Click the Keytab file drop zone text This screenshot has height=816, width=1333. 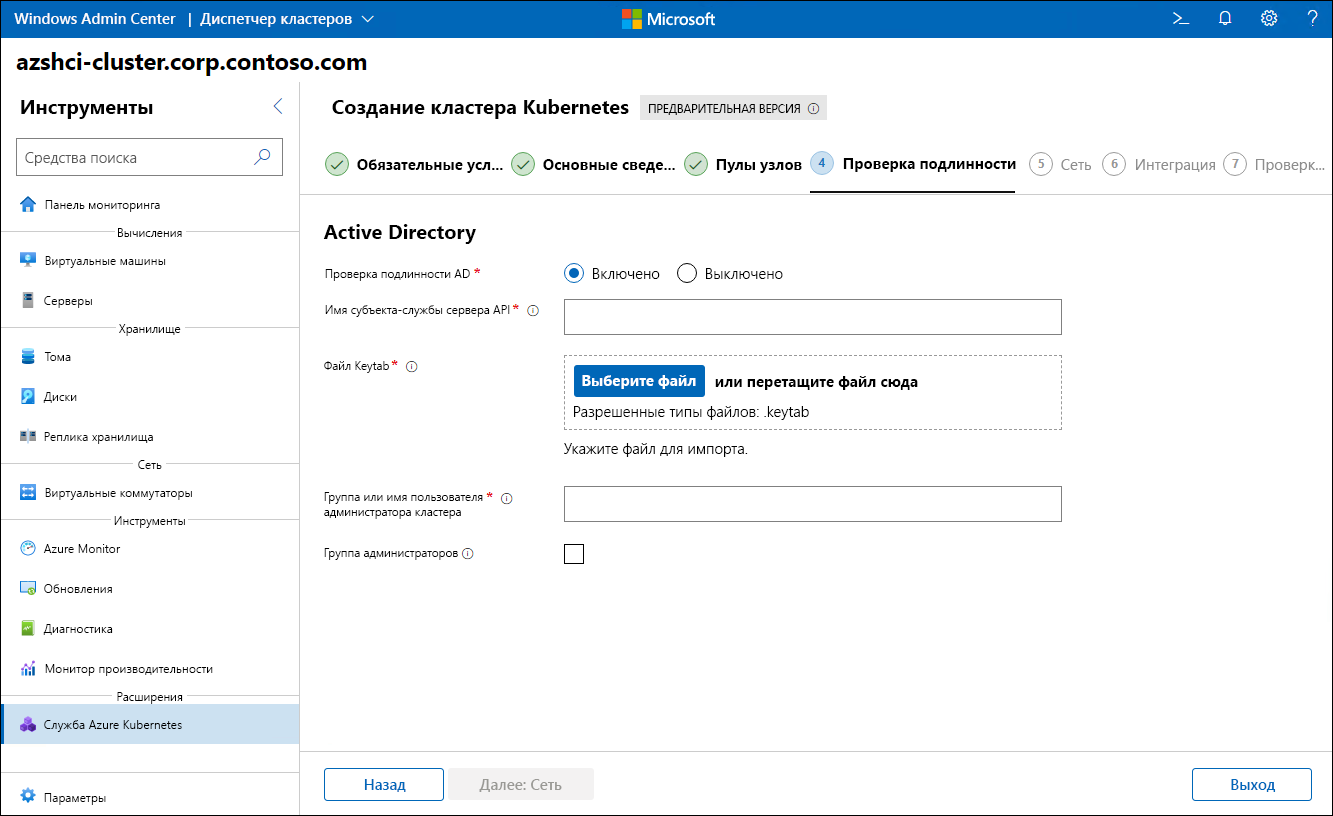point(816,382)
